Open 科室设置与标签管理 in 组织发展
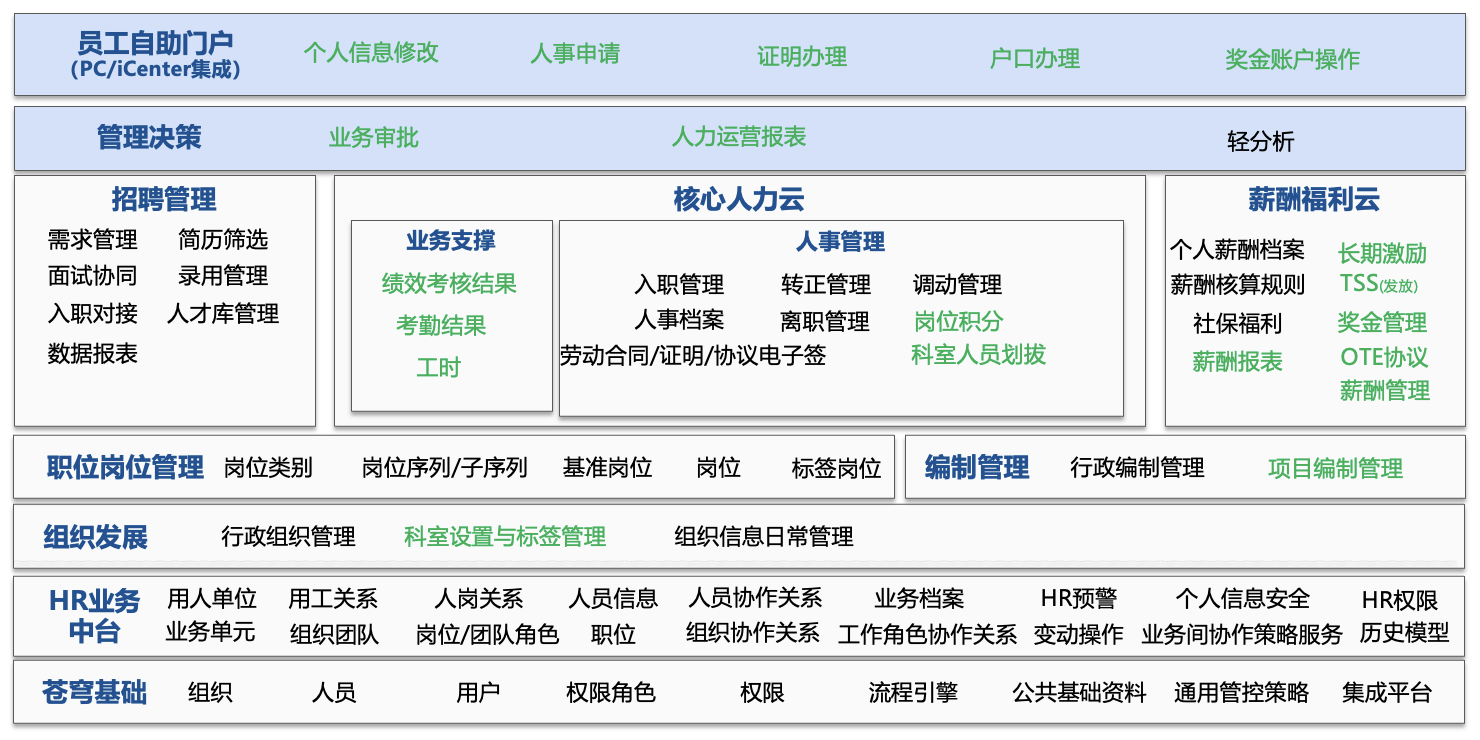The height and width of the screenshot is (740, 1480). point(505,537)
